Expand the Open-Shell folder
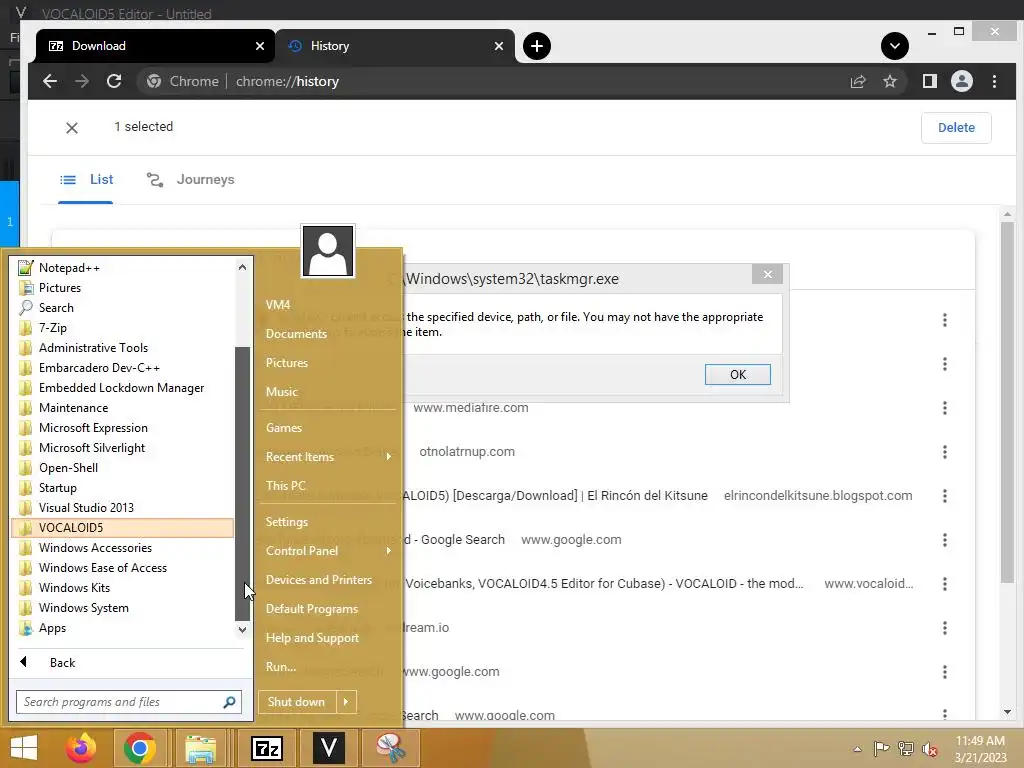This screenshot has height=768, width=1024. (122, 468)
